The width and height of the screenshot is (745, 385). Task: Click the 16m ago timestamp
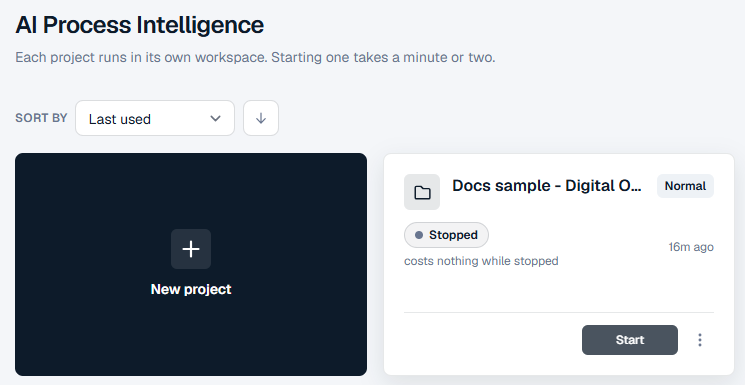point(691,247)
